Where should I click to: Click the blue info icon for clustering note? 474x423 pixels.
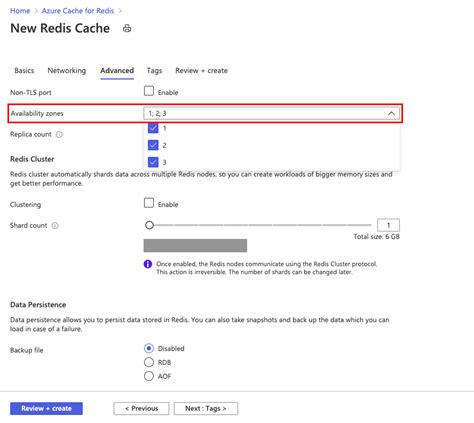[x=148, y=264]
